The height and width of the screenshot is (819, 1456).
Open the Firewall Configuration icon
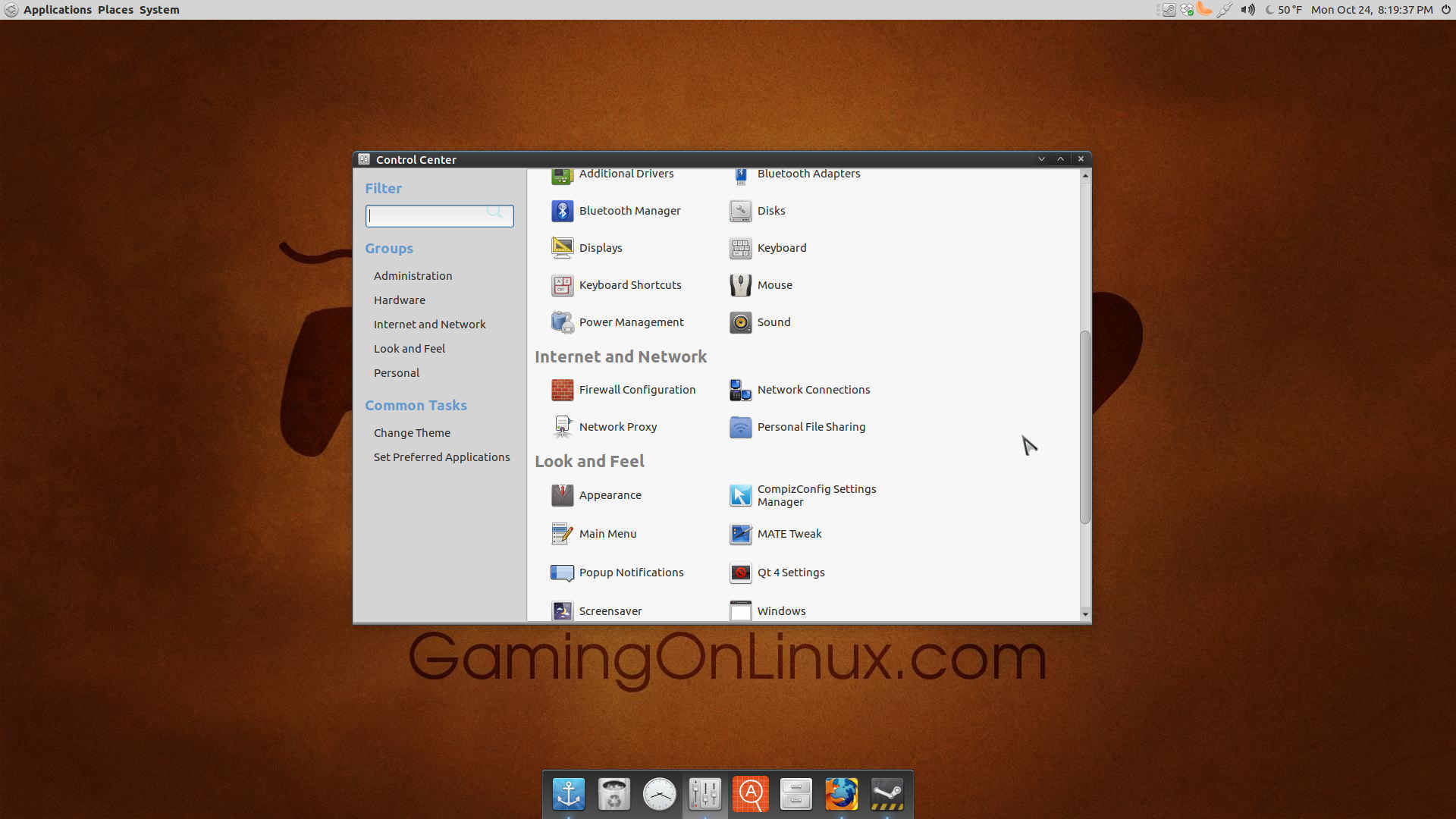pyautogui.click(x=562, y=390)
